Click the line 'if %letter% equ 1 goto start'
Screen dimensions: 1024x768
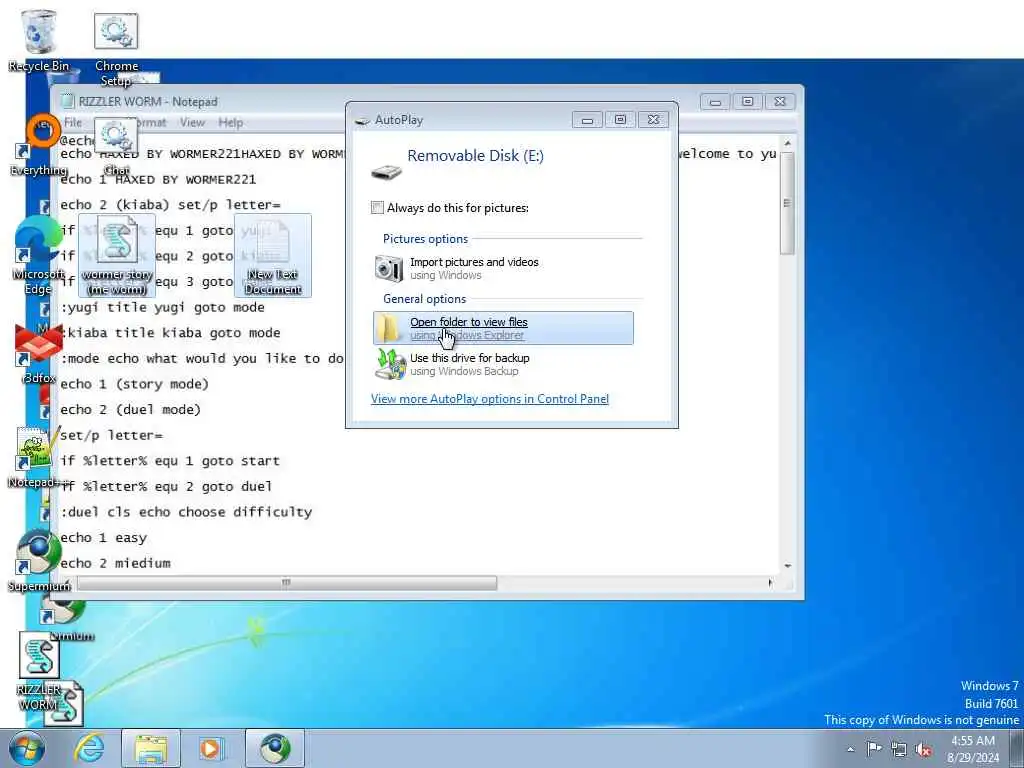point(170,461)
